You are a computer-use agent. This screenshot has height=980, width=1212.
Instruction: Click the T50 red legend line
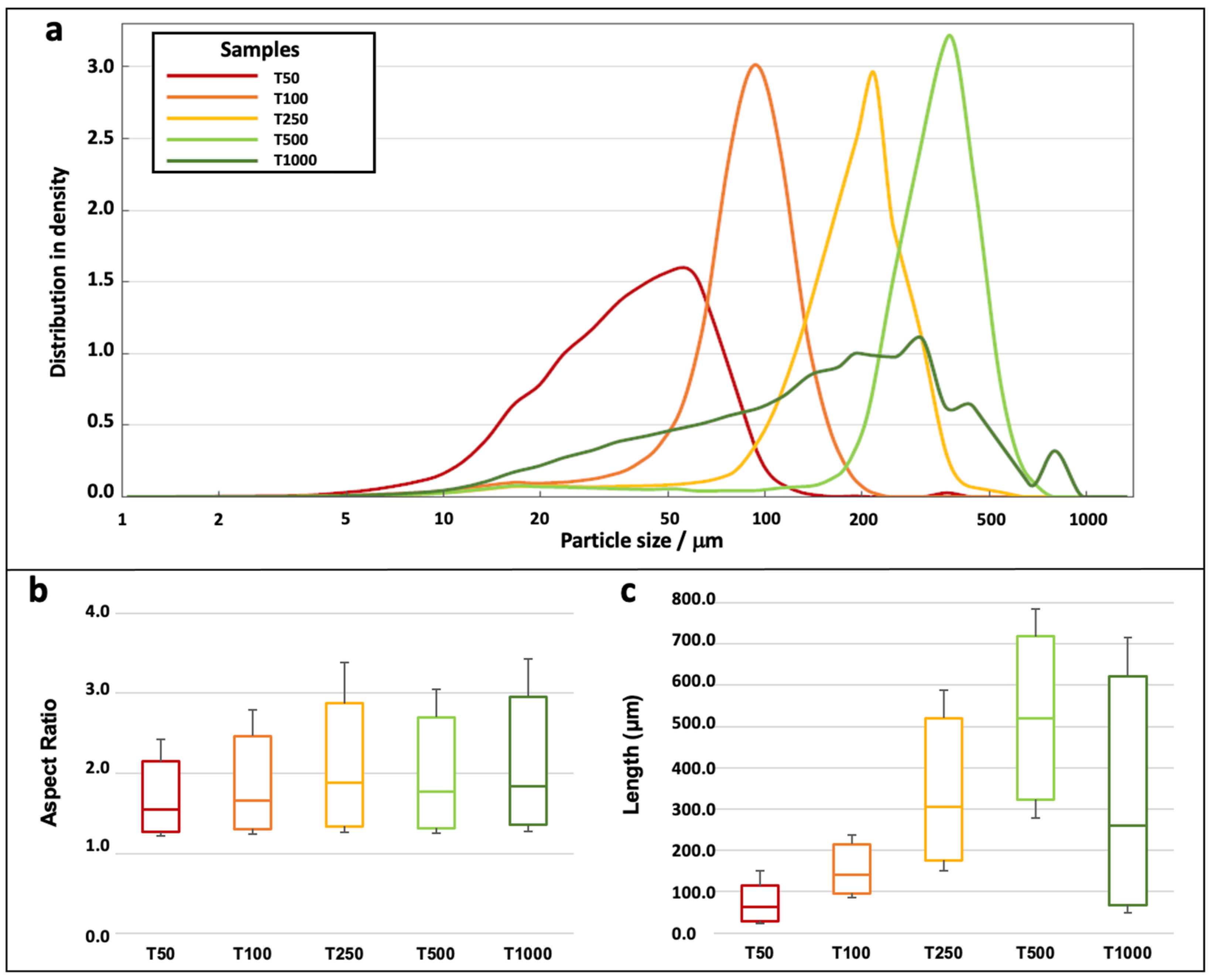pos(212,76)
